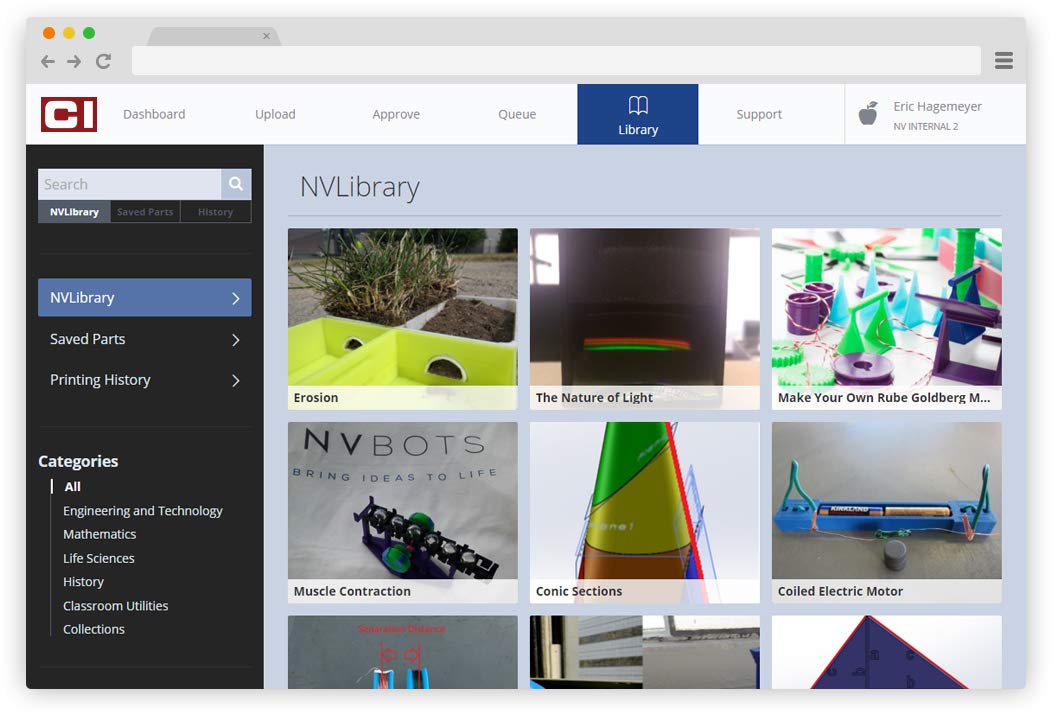Click the Eric Hagemeyer user name

click(937, 106)
